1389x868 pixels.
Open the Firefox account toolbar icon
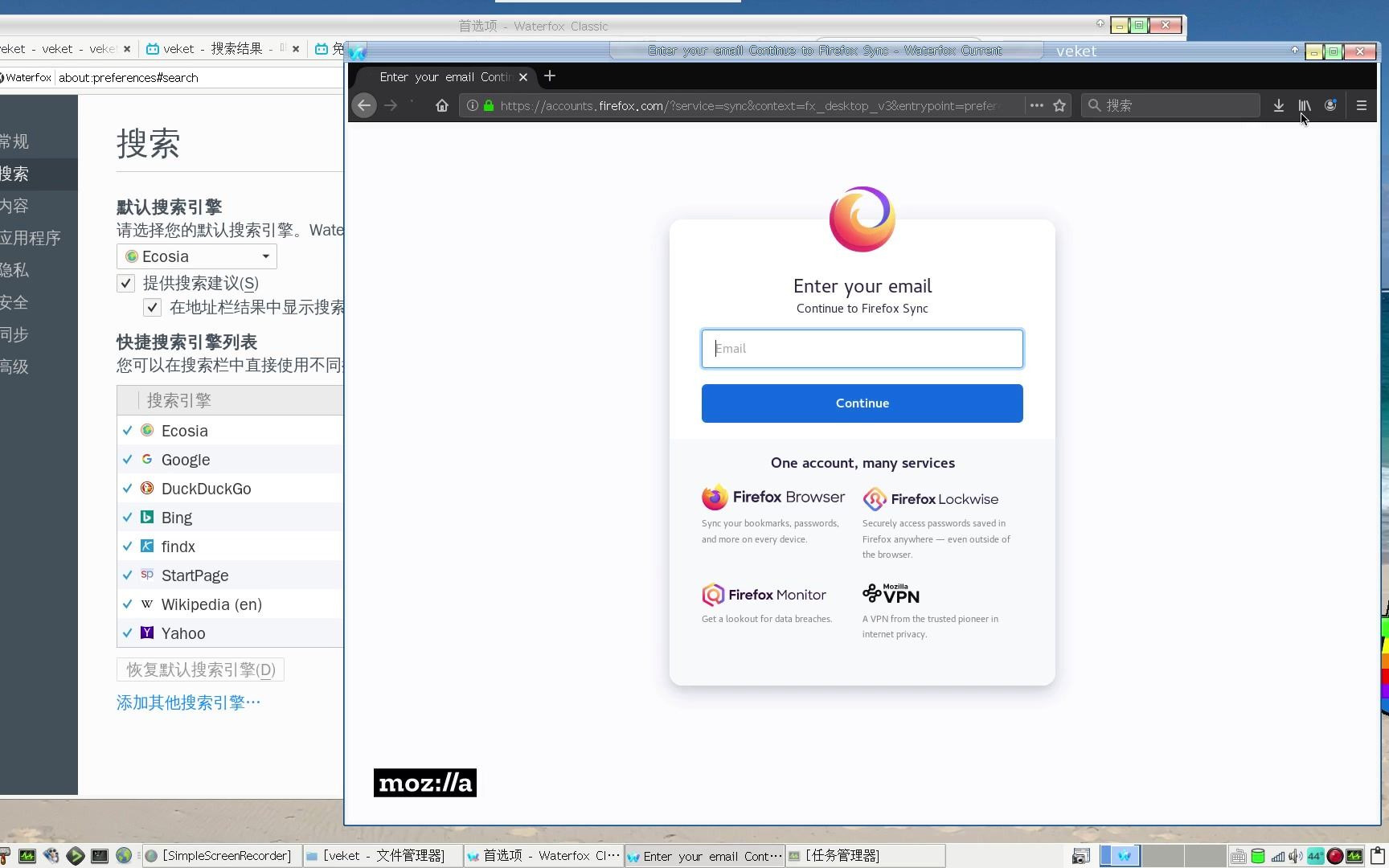(x=1331, y=105)
